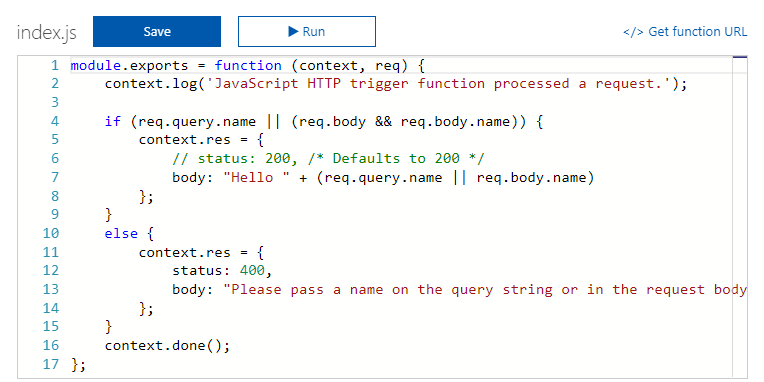Click the </> code icon beside Get function URL
The width and height of the screenshot is (764, 382).
pyautogui.click(x=633, y=32)
